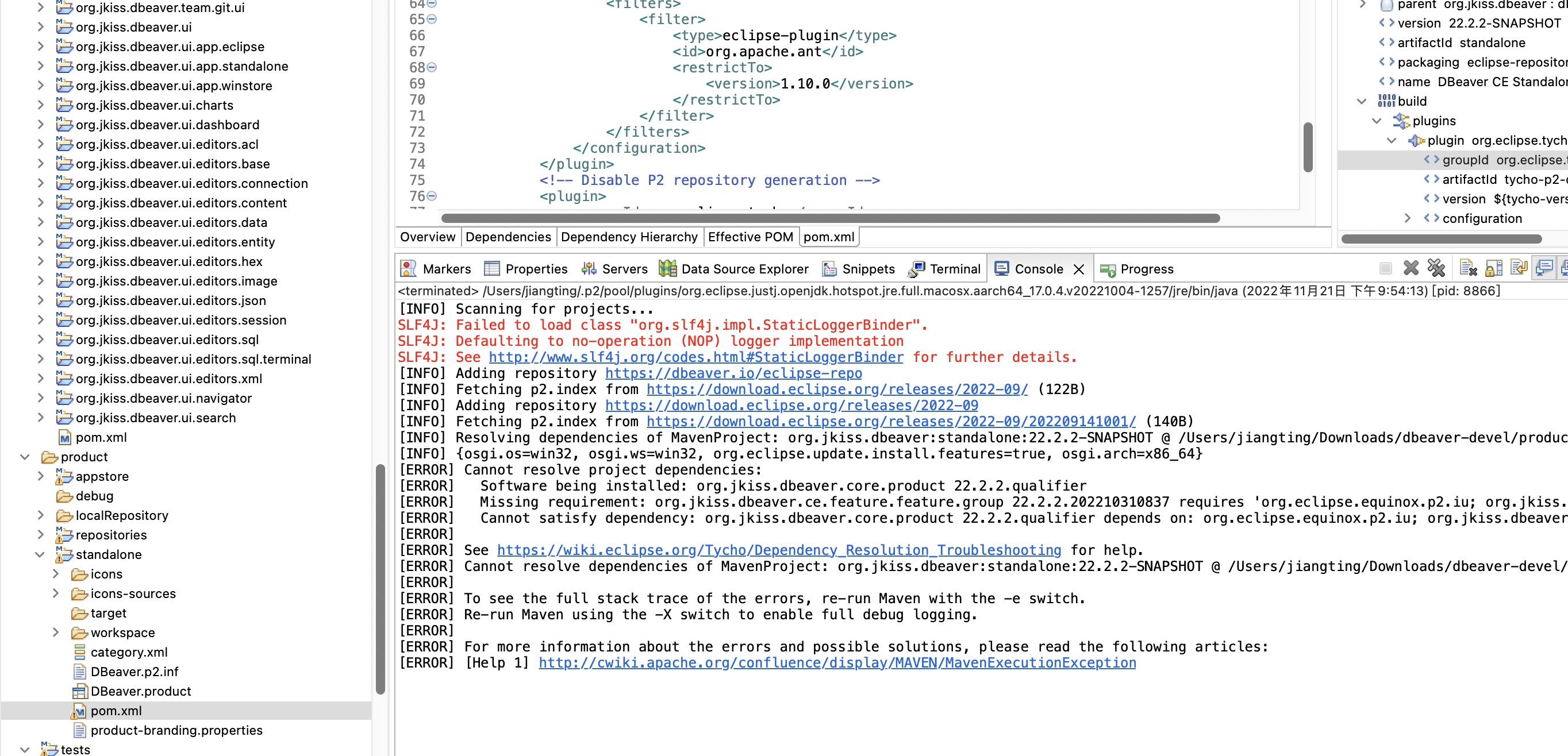The image size is (1568, 756).
Task: Clear the Console output
Action: click(x=1468, y=269)
